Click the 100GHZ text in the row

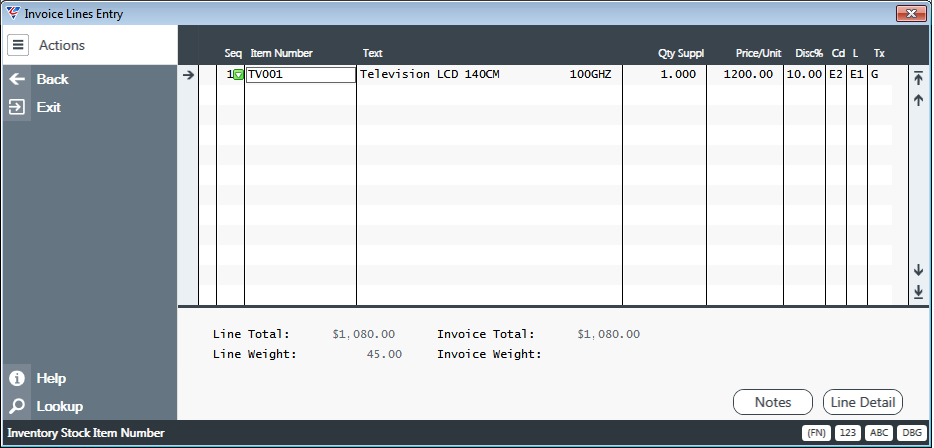tap(590, 74)
